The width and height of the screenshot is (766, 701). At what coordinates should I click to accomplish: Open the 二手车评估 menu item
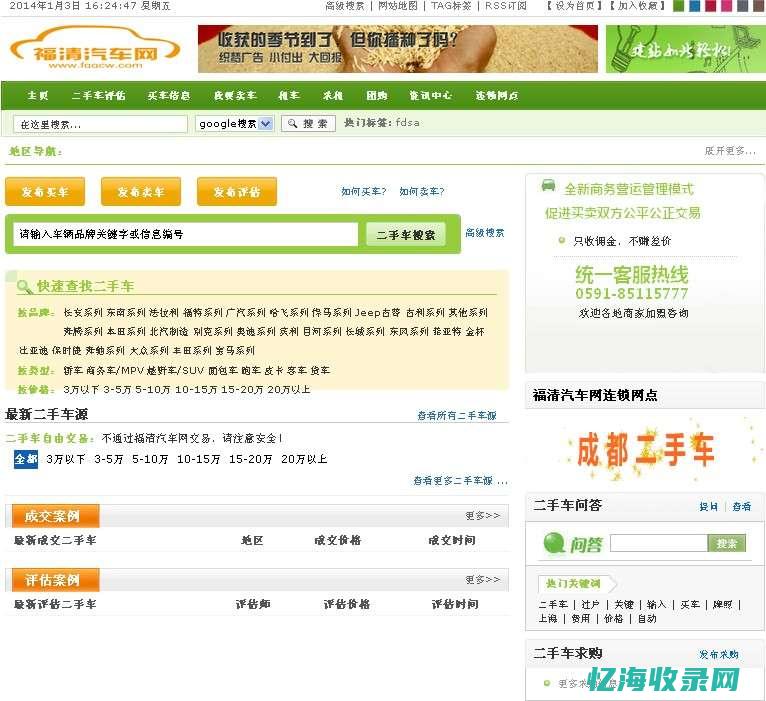(x=98, y=96)
